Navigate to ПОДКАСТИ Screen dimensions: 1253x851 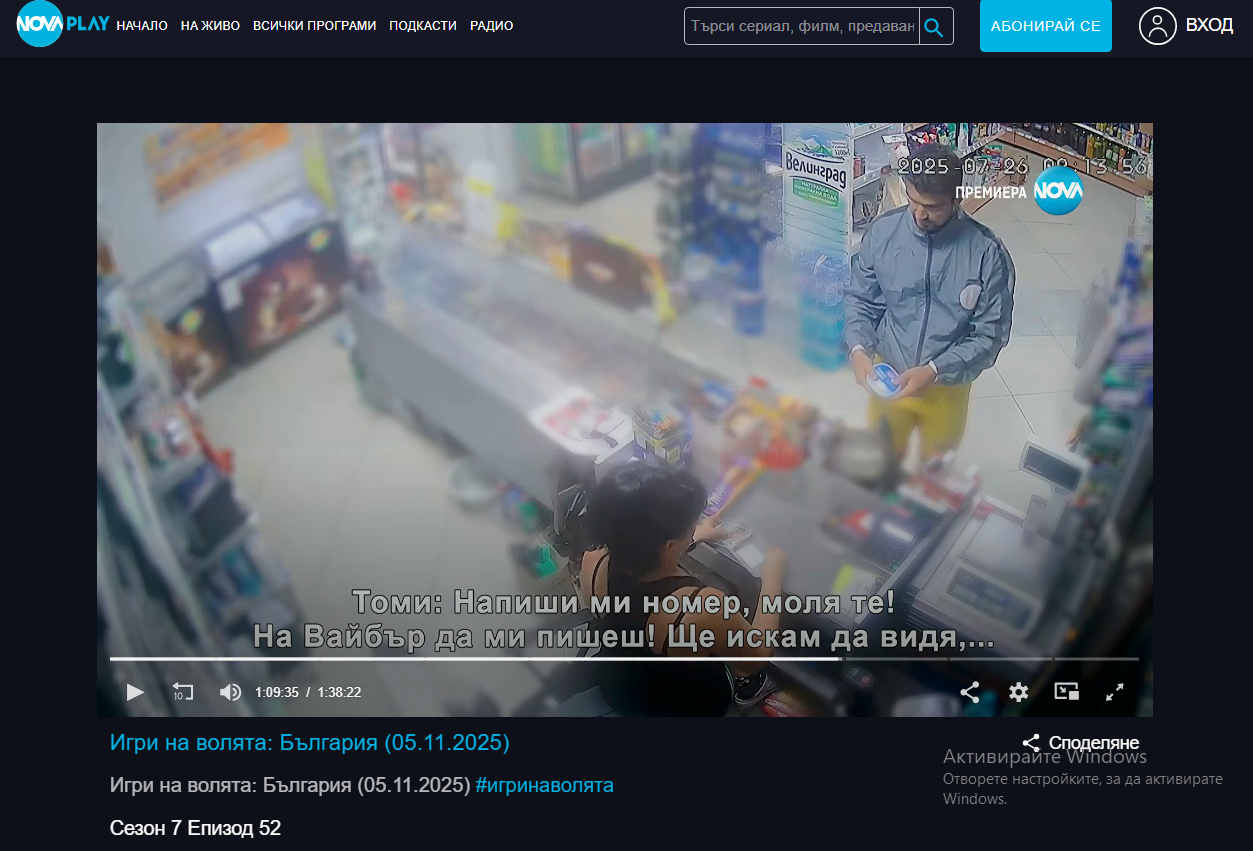coord(422,26)
